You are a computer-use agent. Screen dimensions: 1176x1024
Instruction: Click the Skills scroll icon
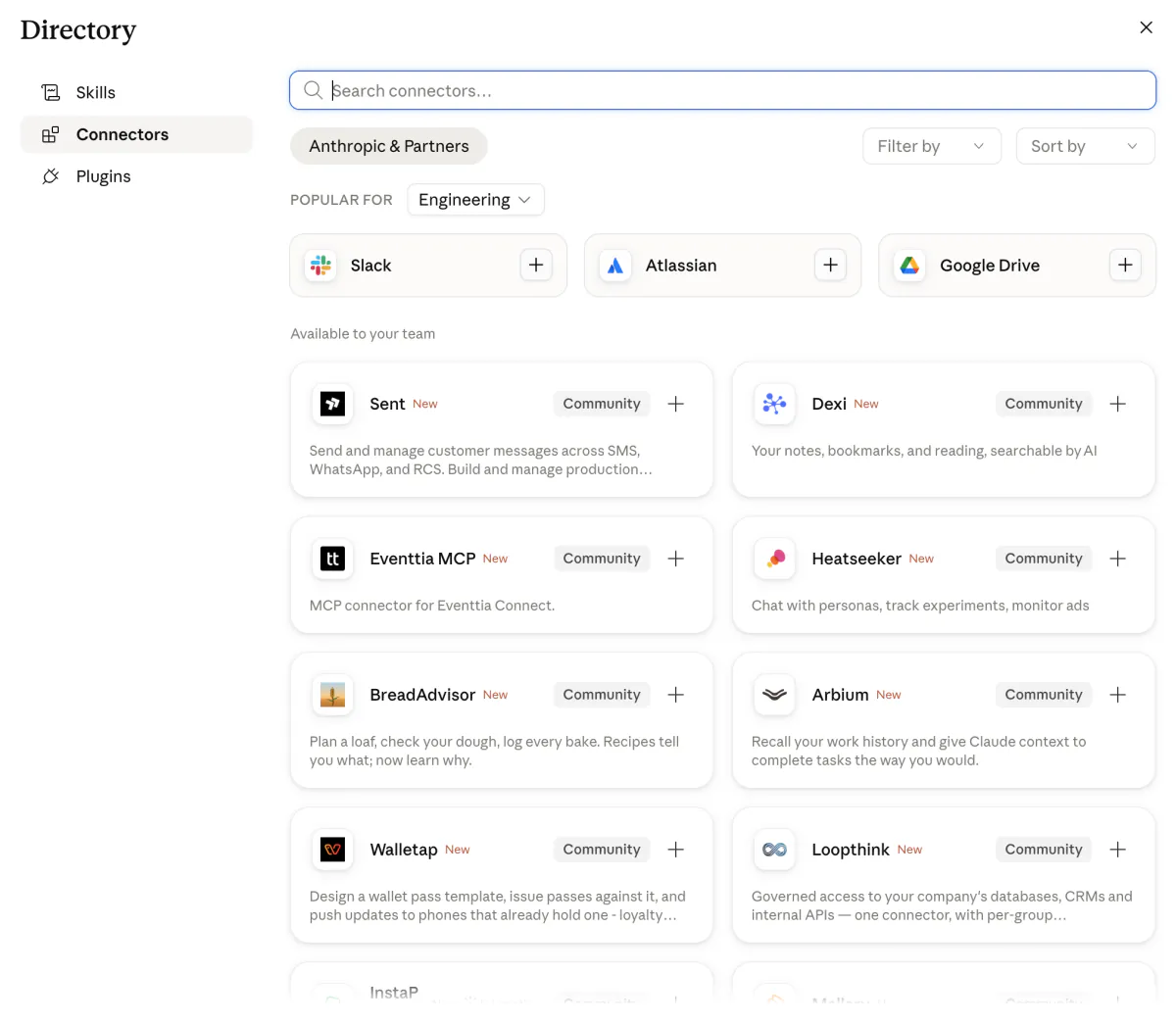click(51, 92)
